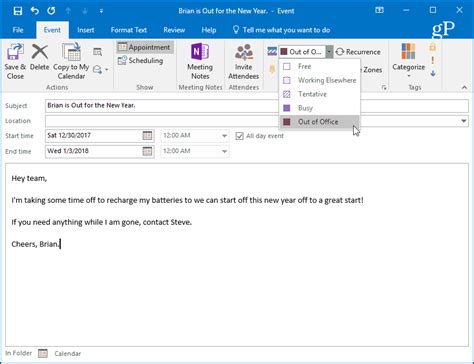474x364 pixels.
Task: Open Categorize color menu
Action: [408, 60]
